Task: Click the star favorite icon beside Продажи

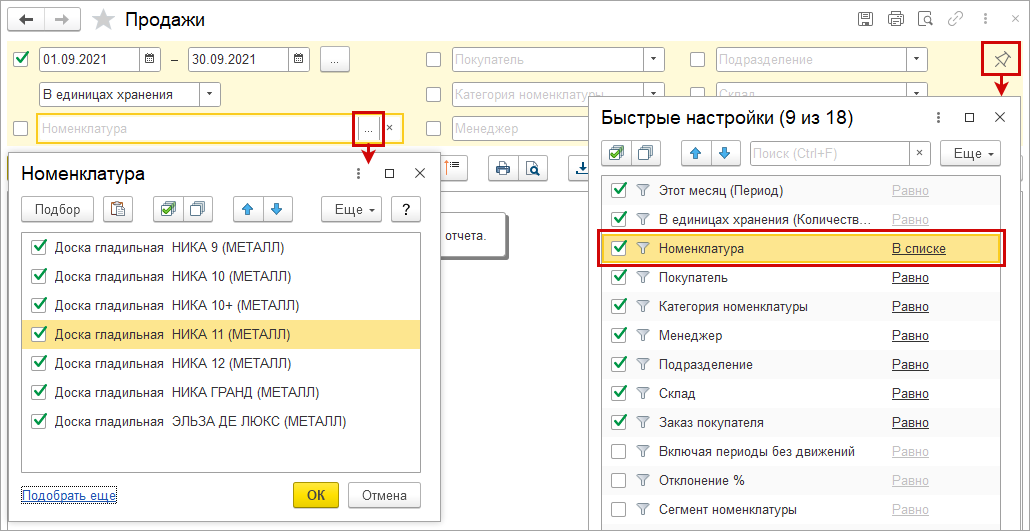Action: [103, 19]
